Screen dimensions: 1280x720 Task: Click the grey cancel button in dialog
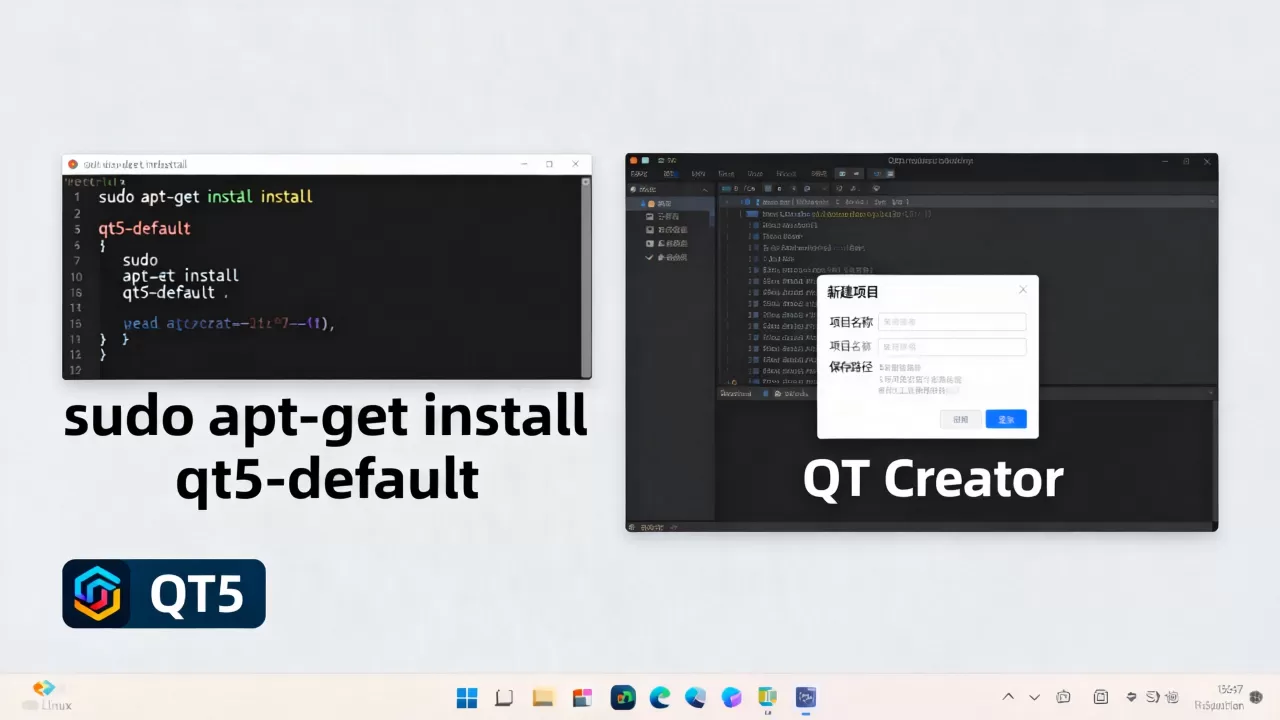click(961, 420)
